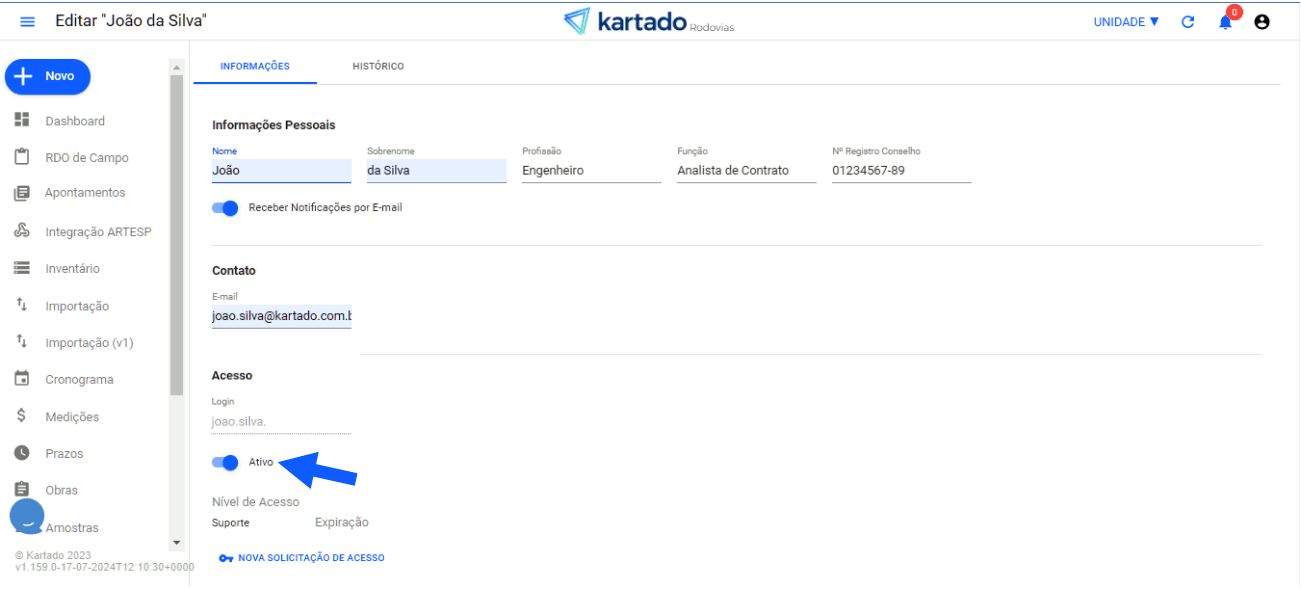Expand the UNIDADE dropdown
The height and width of the screenshot is (590, 1301).
(1126, 21)
